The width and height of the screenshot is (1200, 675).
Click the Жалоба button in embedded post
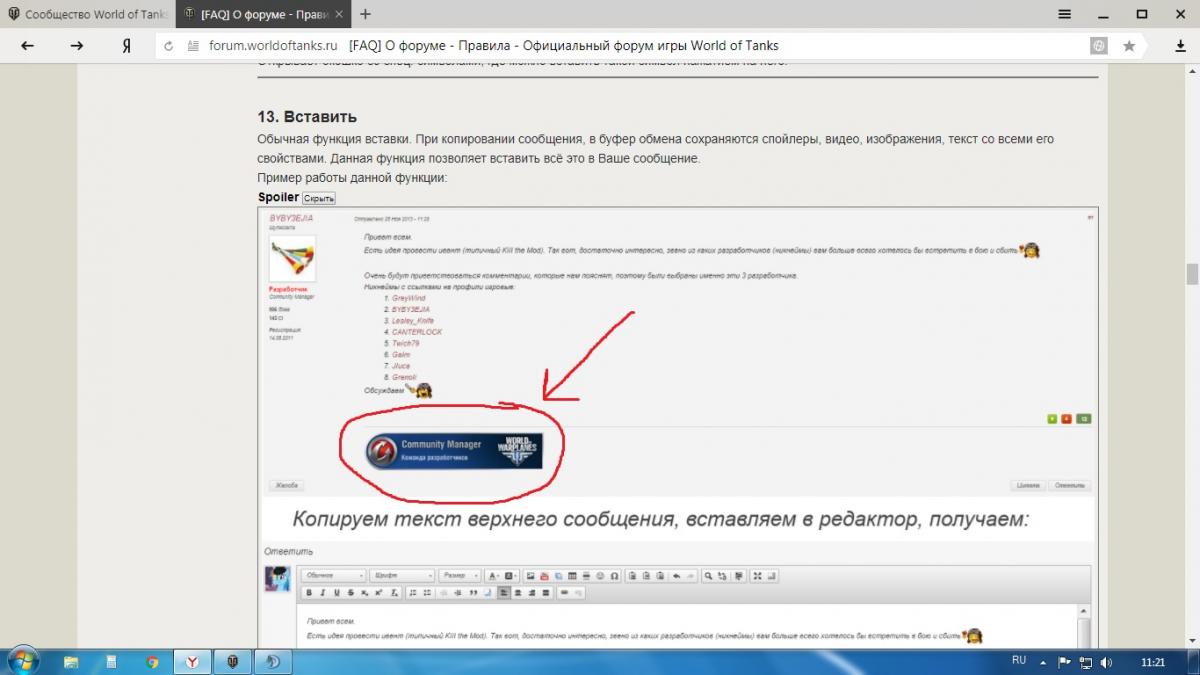(x=285, y=485)
